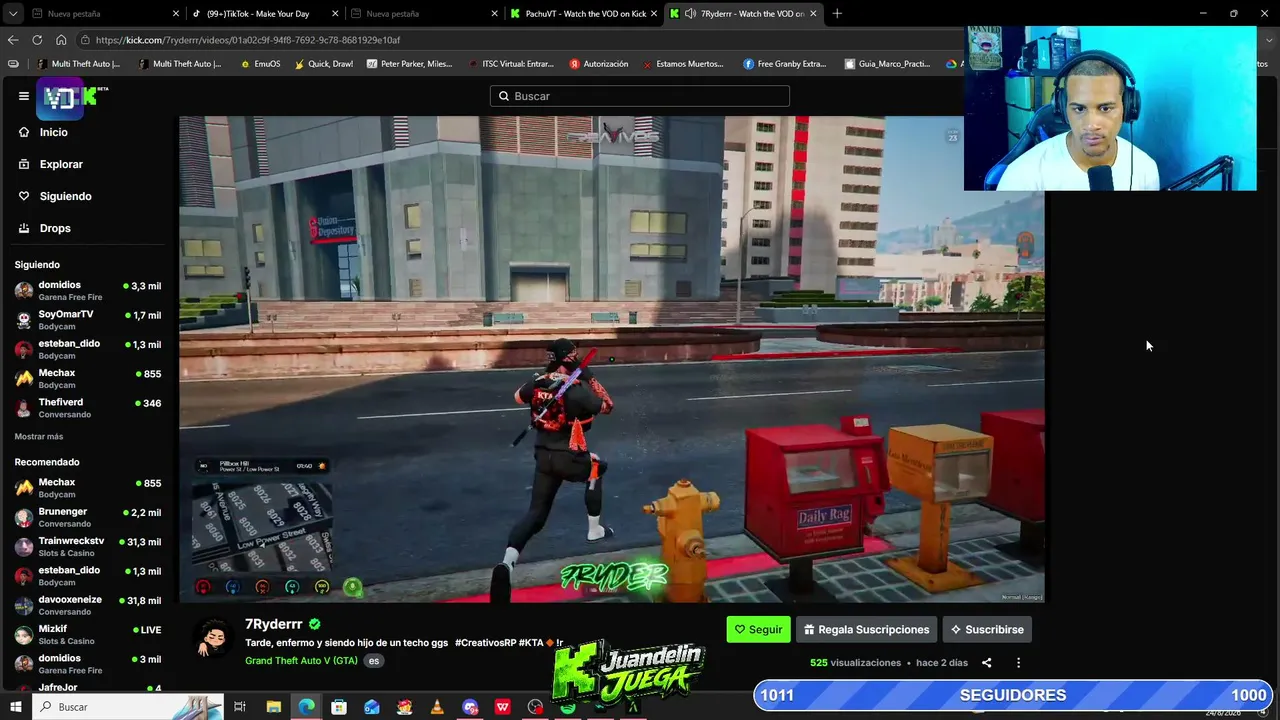1280x720 pixels.
Task: Open the SoyOmarTV channel
Action: (x=87, y=320)
